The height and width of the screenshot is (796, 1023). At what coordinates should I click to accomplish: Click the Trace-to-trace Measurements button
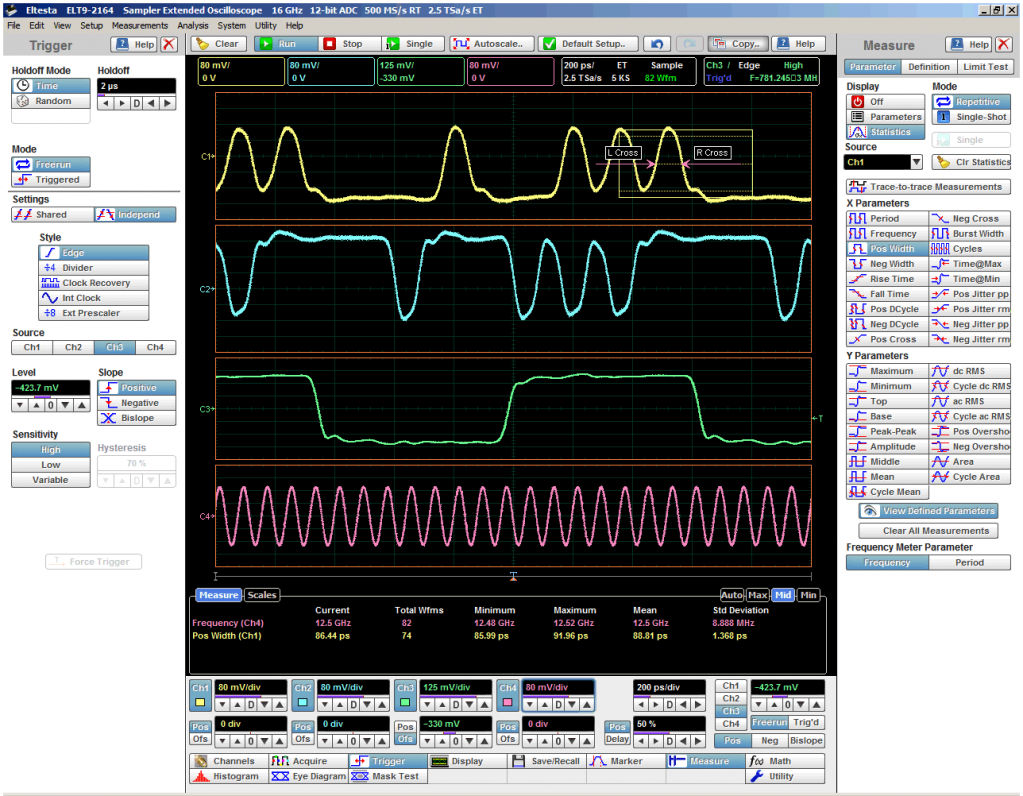(927, 187)
